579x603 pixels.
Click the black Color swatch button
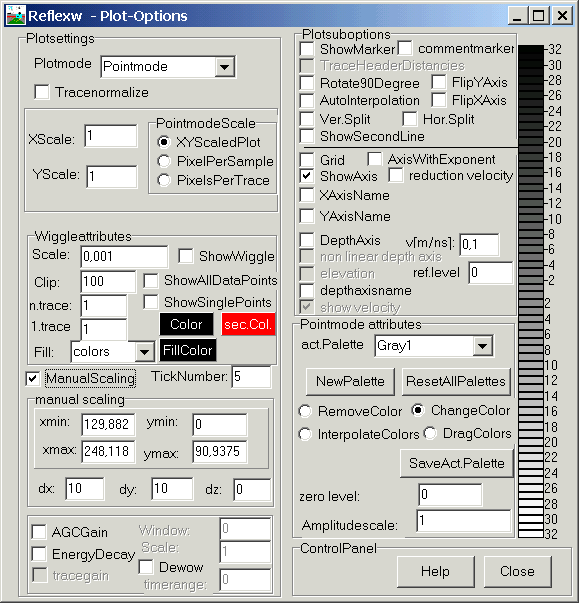tap(186, 324)
